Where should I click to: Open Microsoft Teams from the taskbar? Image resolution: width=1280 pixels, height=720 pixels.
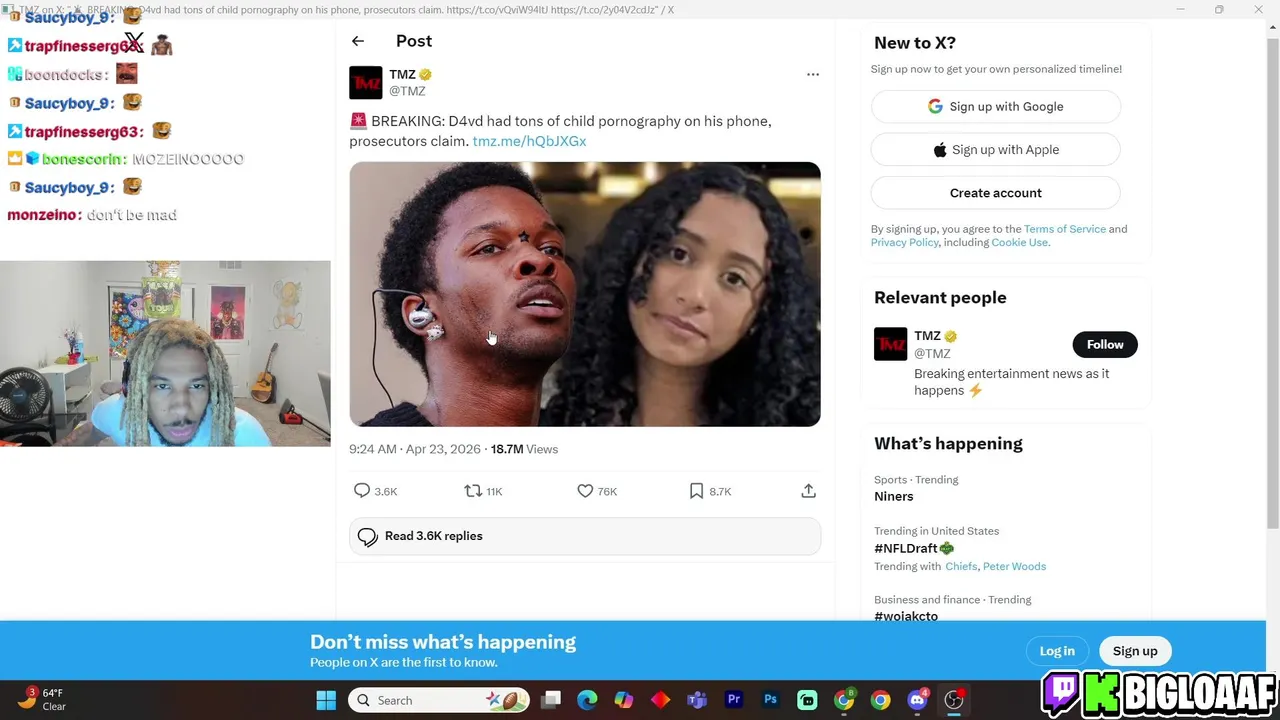(x=697, y=700)
